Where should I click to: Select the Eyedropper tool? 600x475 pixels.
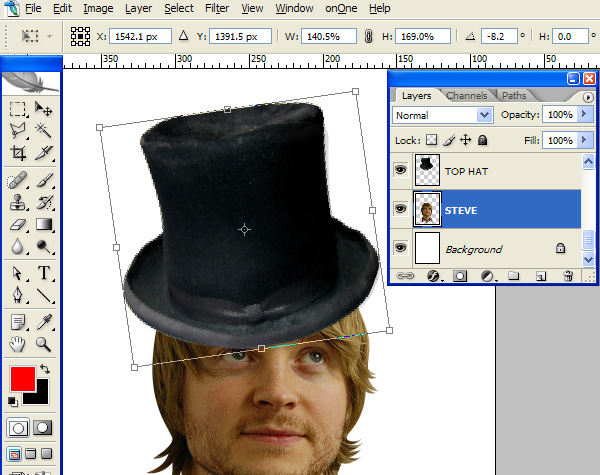point(43,322)
